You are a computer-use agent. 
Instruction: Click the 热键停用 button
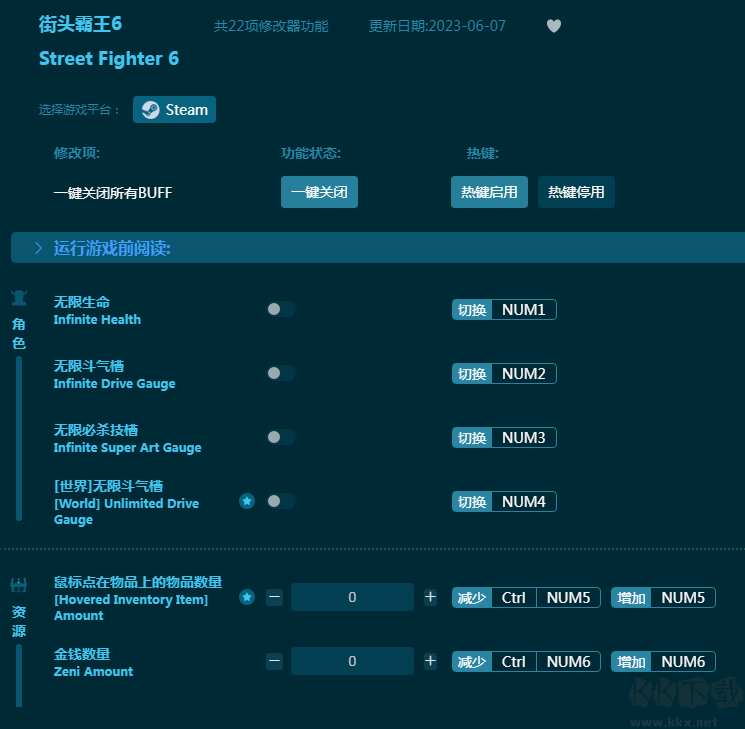[x=576, y=192]
